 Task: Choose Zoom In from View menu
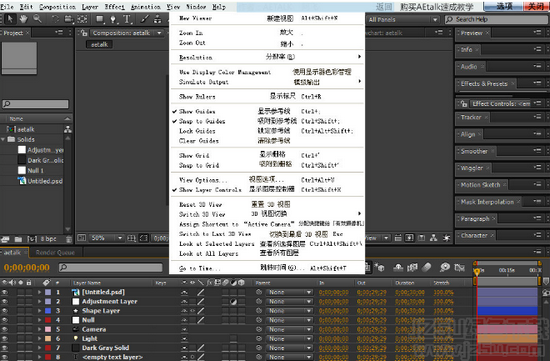(x=267, y=33)
